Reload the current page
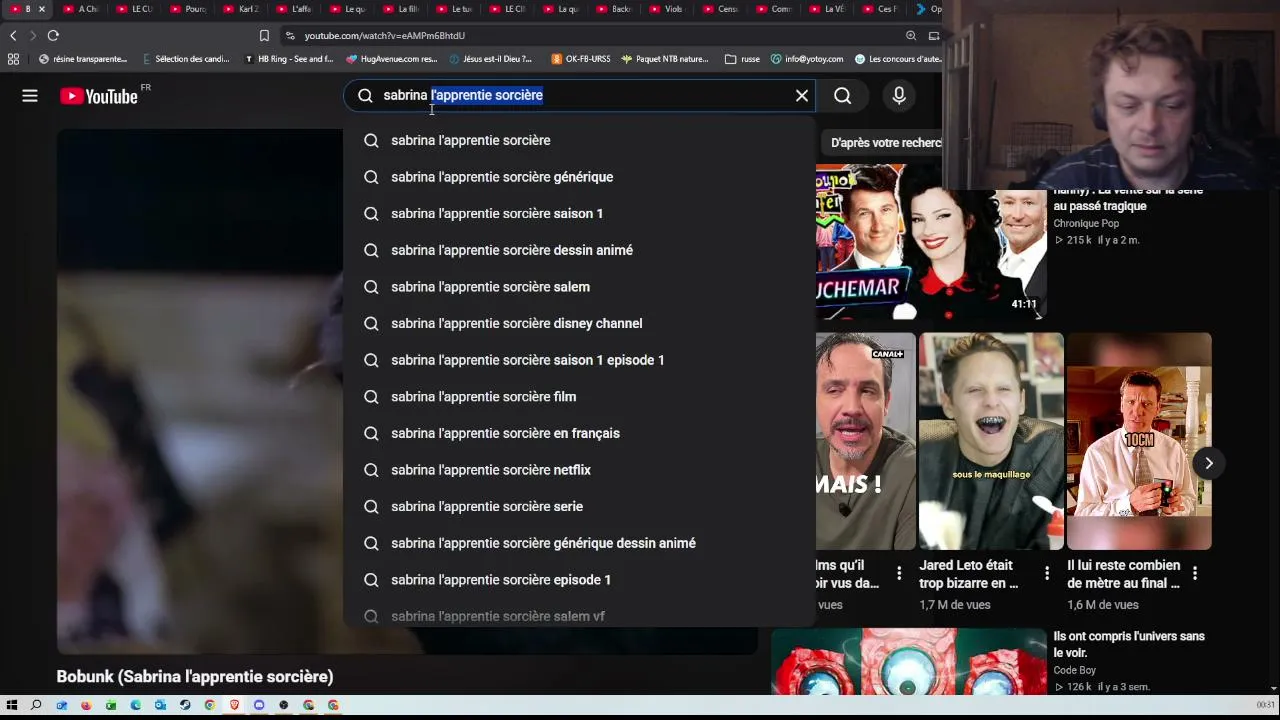This screenshot has height=720, width=1280. [53, 36]
